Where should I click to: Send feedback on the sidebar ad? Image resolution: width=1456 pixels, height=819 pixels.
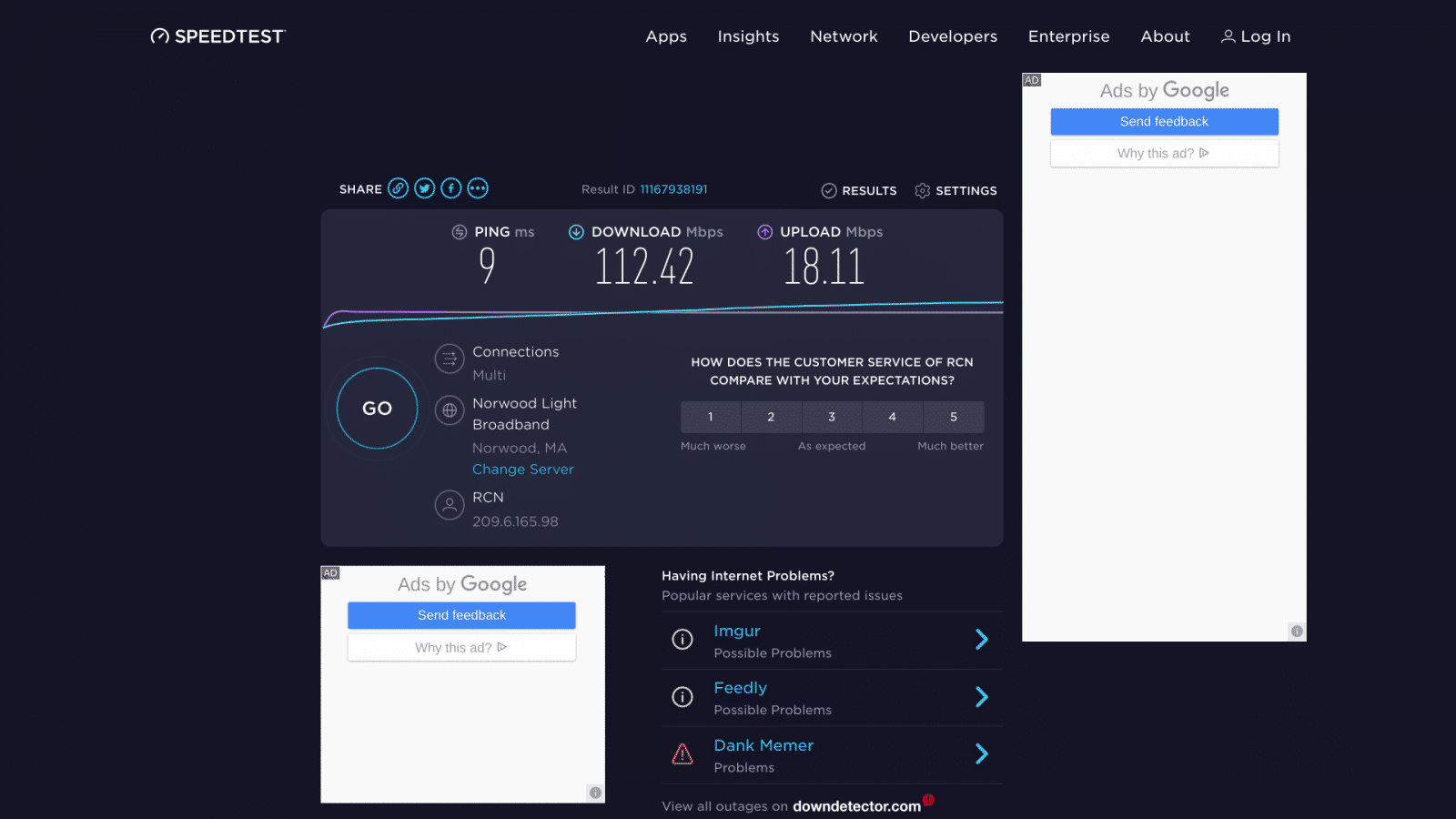click(1164, 121)
